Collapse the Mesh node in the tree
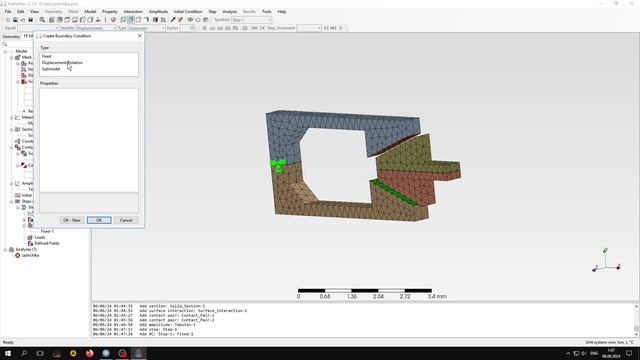Image resolution: width=640 pixels, height=360 pixels. [11, 58]
